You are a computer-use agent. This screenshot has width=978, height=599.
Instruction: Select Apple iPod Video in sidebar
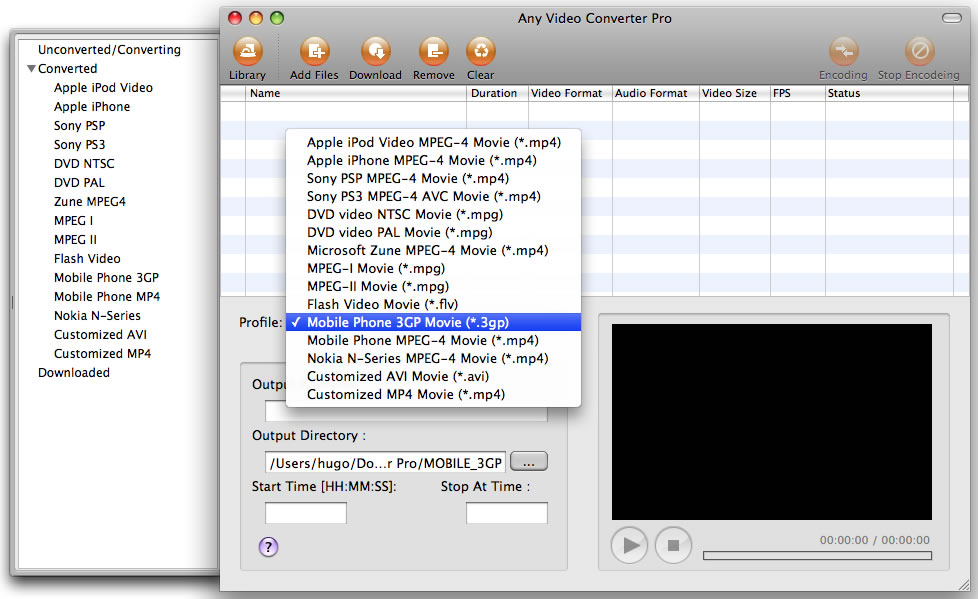point(103,88)
